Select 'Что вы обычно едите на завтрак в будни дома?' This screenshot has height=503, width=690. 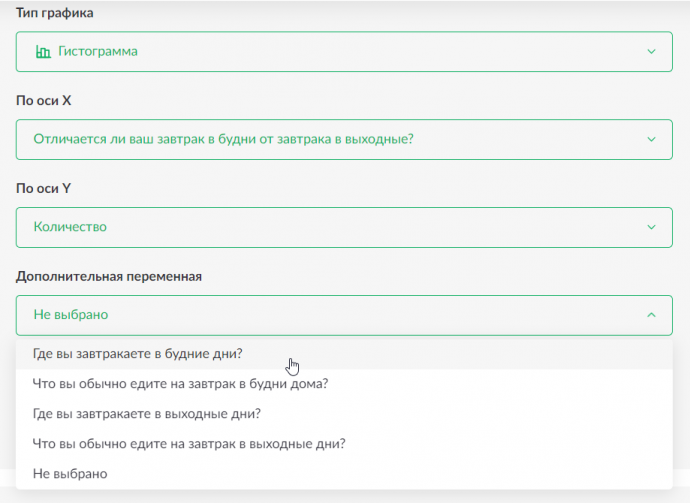coord(344,384)
